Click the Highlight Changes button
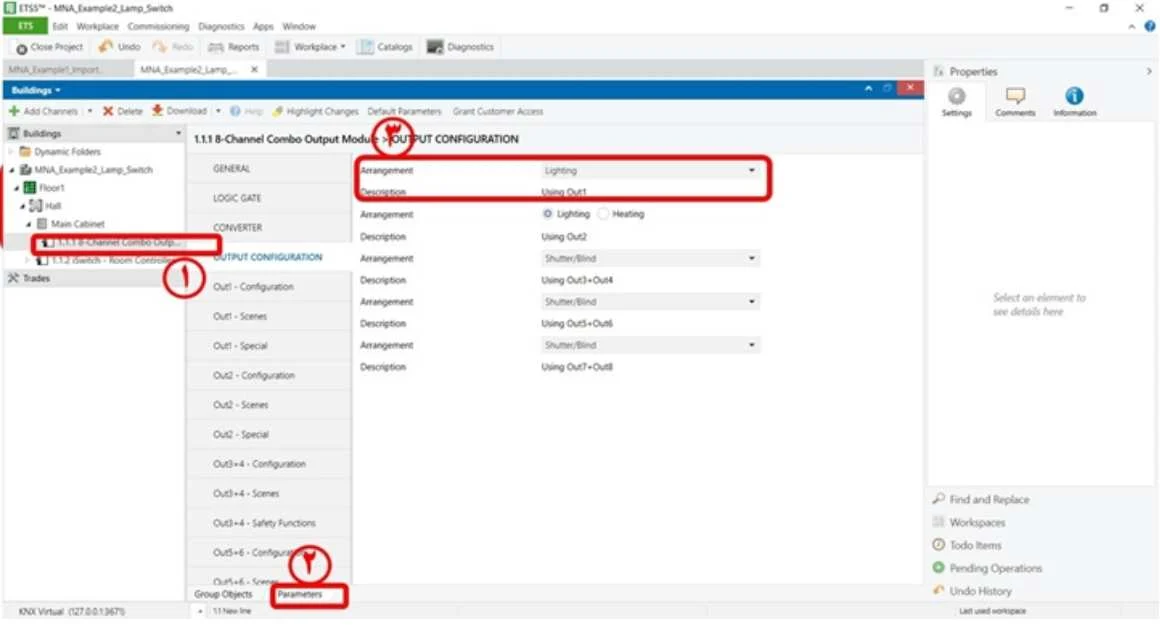Image resolution: width=1160 pixels, height=626 pixels. pos(315,111)
